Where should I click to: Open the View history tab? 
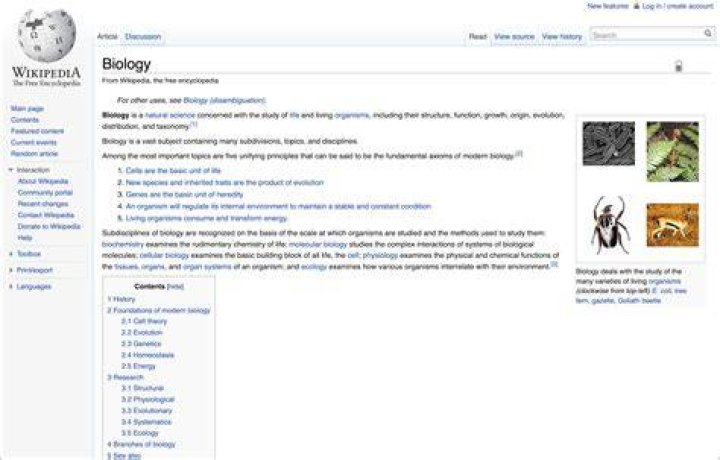coord(562,37)
